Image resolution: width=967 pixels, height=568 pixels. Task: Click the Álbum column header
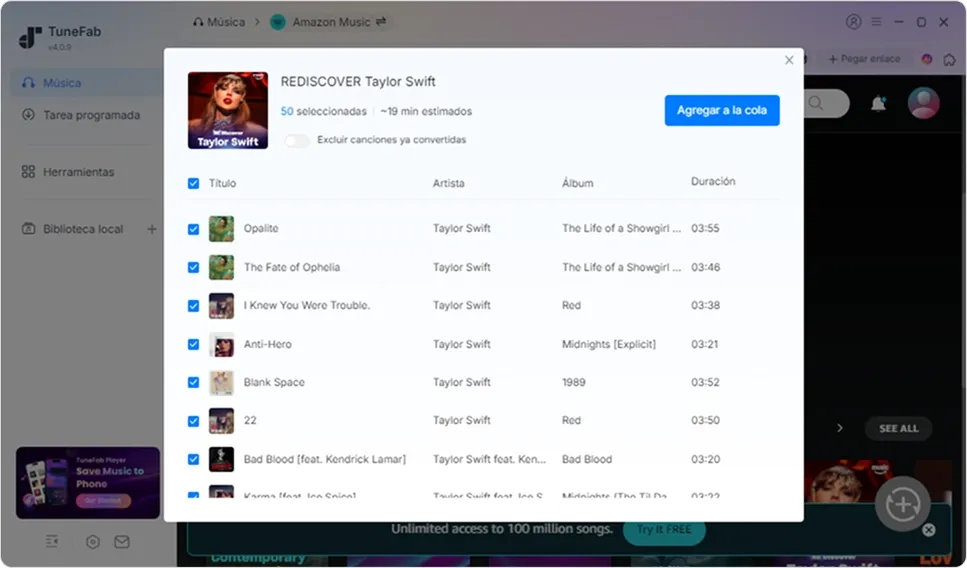577,183
